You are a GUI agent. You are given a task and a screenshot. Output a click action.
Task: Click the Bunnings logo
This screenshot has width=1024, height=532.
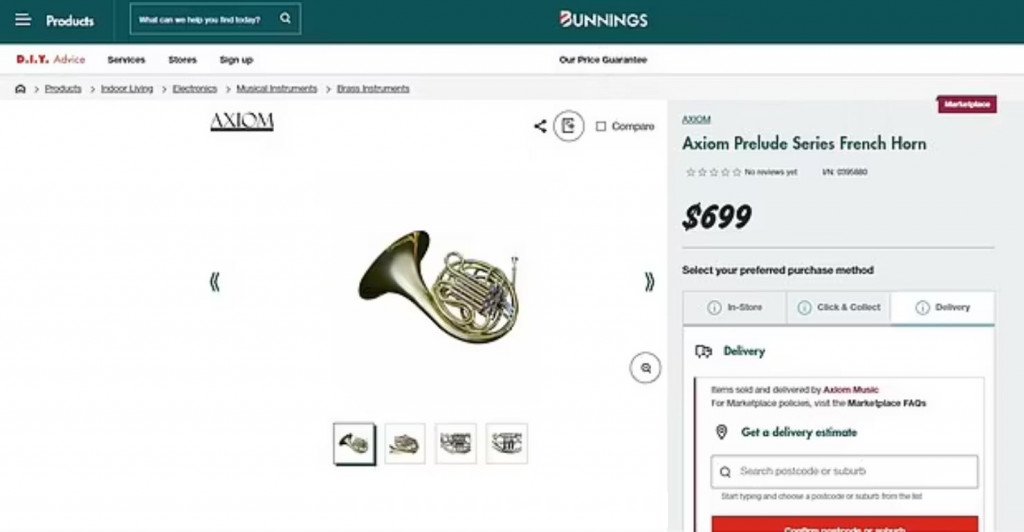click(603, 20)
